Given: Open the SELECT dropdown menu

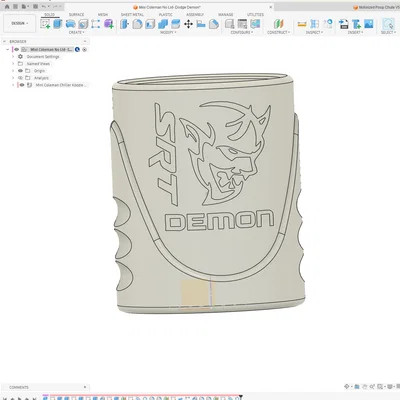Looking at the screenshot, I should tap(388, 32).
